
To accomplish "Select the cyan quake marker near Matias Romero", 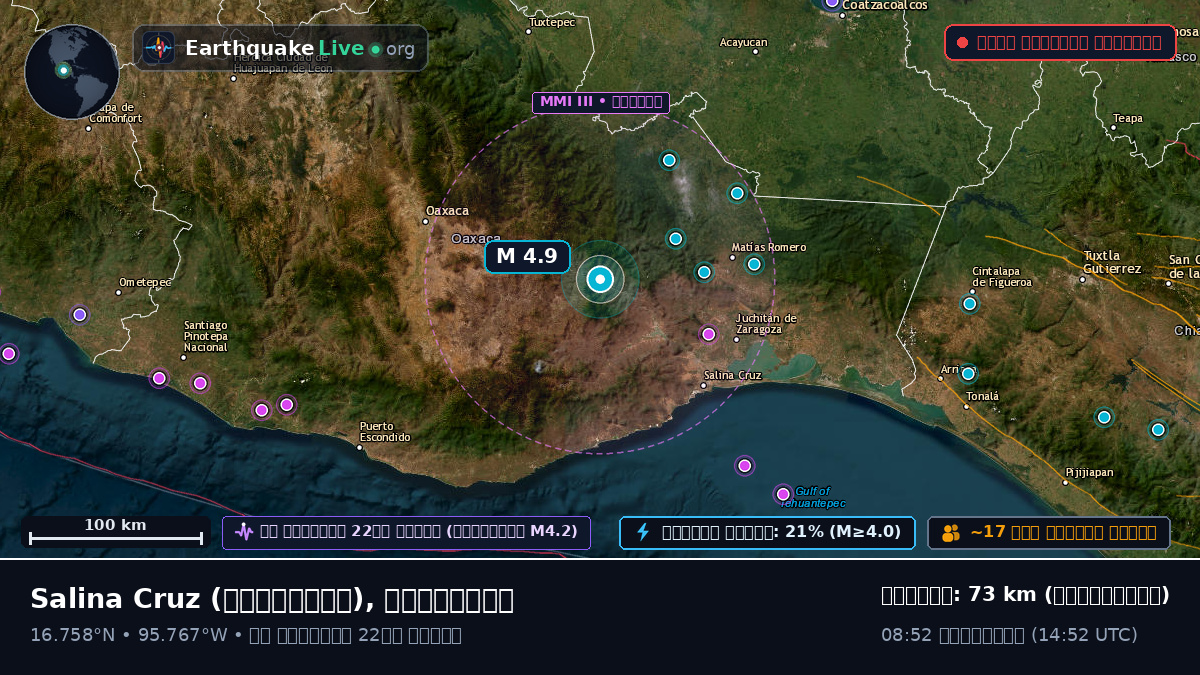I will 754,264.
